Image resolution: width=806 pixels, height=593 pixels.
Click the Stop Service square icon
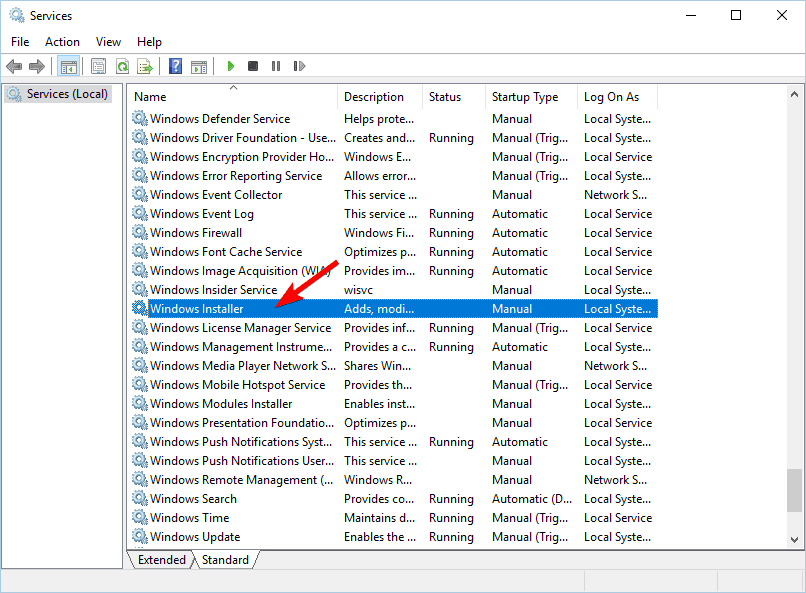coord(253,66)
